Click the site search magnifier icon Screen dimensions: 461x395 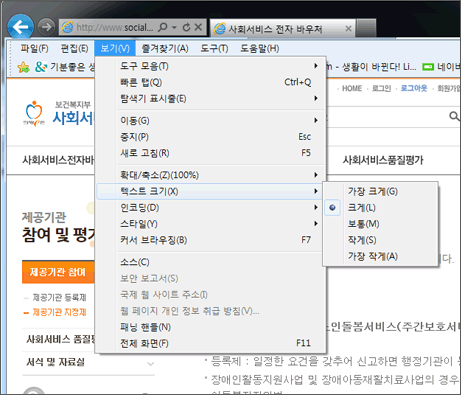point(454,116)
